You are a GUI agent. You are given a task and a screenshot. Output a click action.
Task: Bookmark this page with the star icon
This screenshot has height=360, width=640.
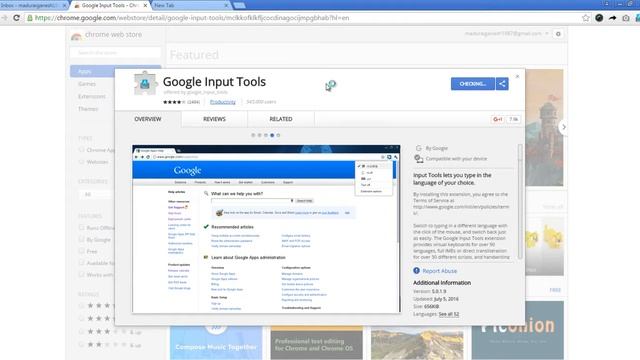(586, 18)
